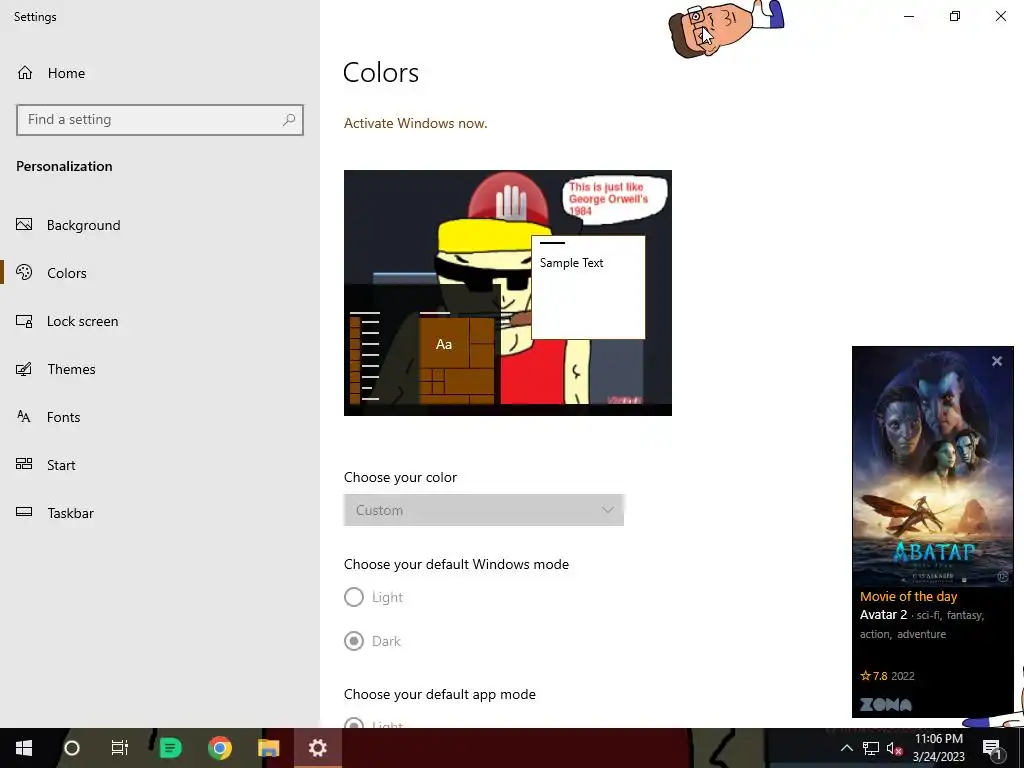Focus the Find a setting search box
This screenshot has height=768, width=1024.
159,120
